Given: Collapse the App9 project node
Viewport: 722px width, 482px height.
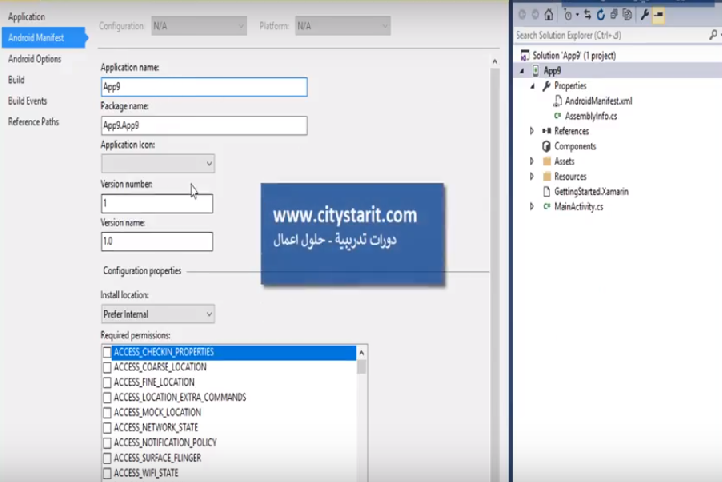Looking at the screenshot, I should [x=522, y=71].
